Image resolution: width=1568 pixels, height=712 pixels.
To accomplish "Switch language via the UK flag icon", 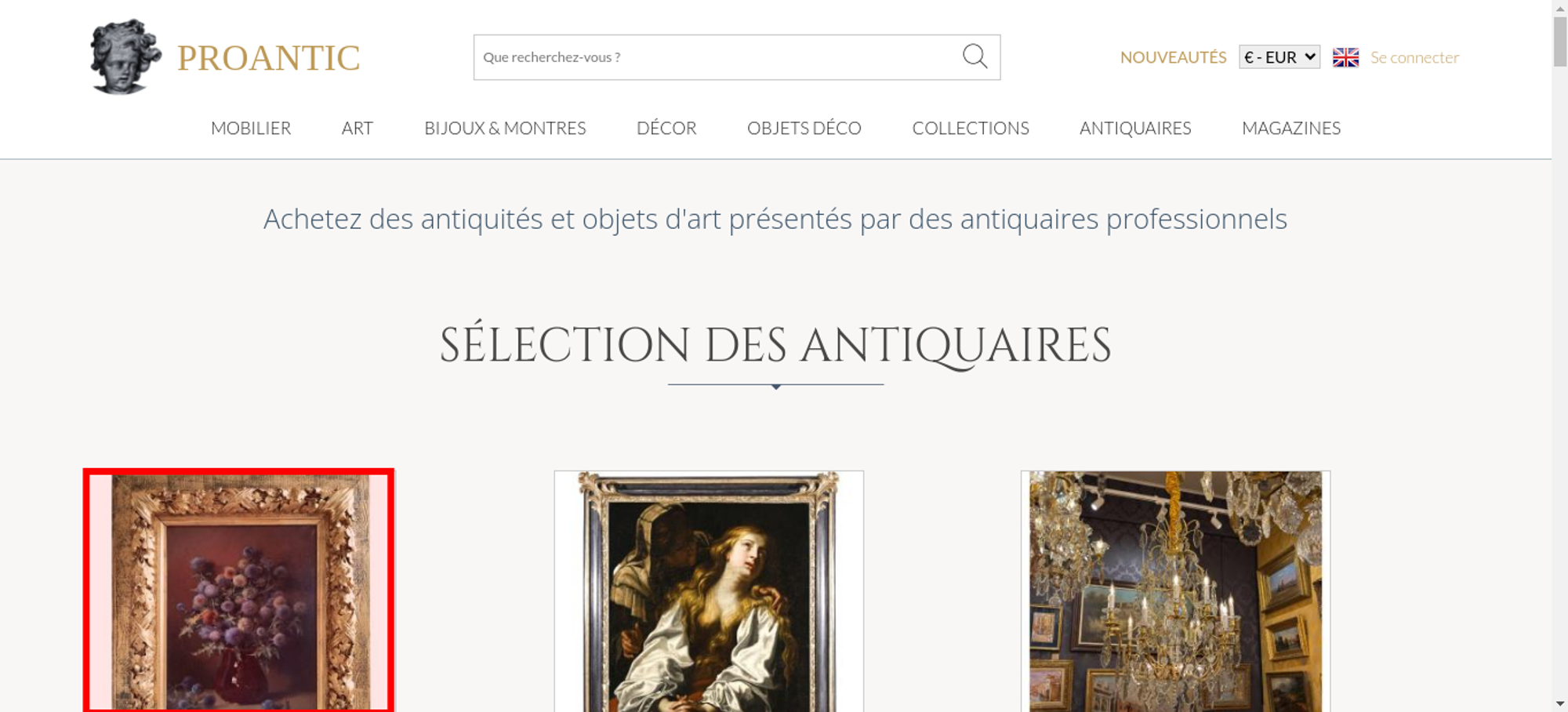I will (x=1345, y=57).
